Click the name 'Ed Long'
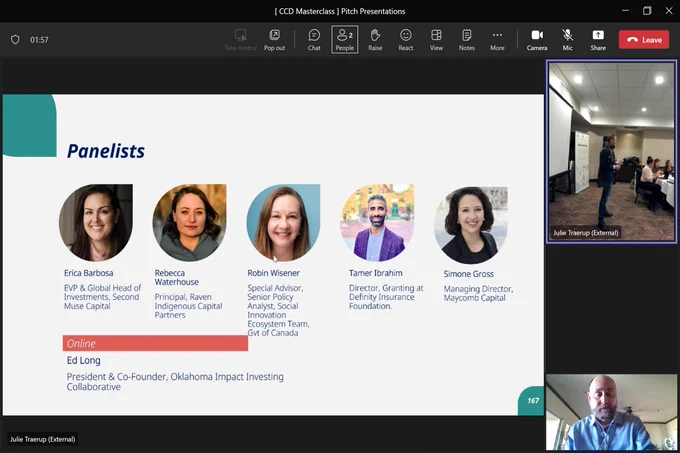Image resolution: width=680 pixels, height=453 pixels. point(83,360)
